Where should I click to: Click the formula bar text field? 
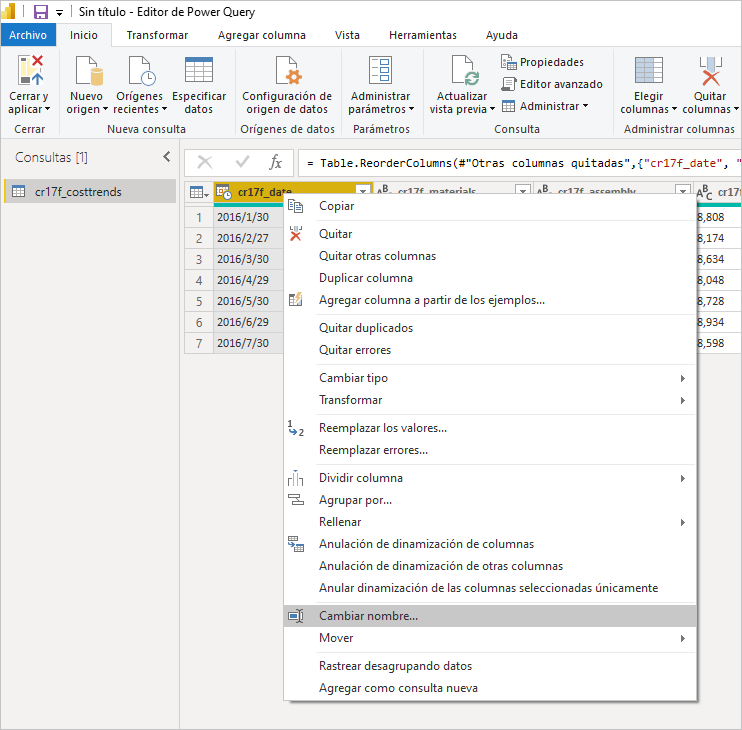tap(520, 163)
